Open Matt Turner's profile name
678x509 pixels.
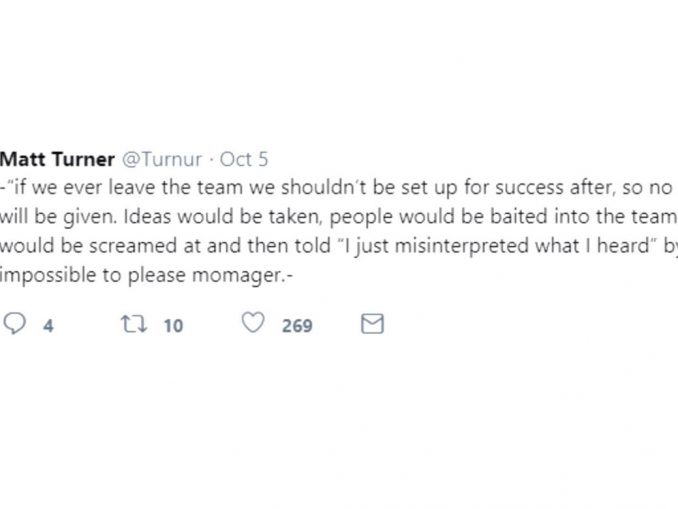58,159
